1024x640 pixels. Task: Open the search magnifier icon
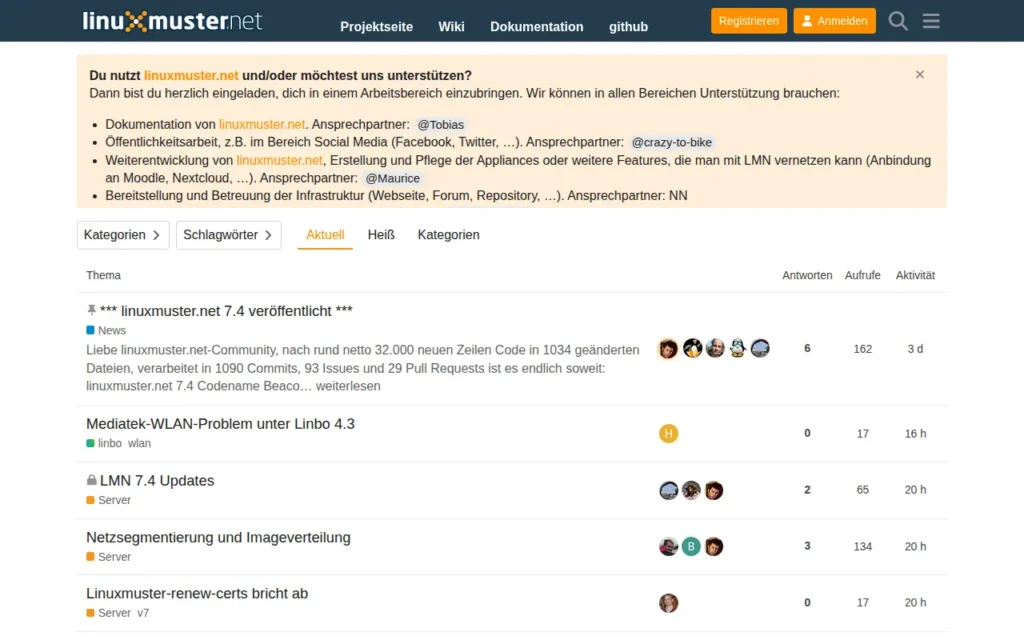(x=898, y=21)
